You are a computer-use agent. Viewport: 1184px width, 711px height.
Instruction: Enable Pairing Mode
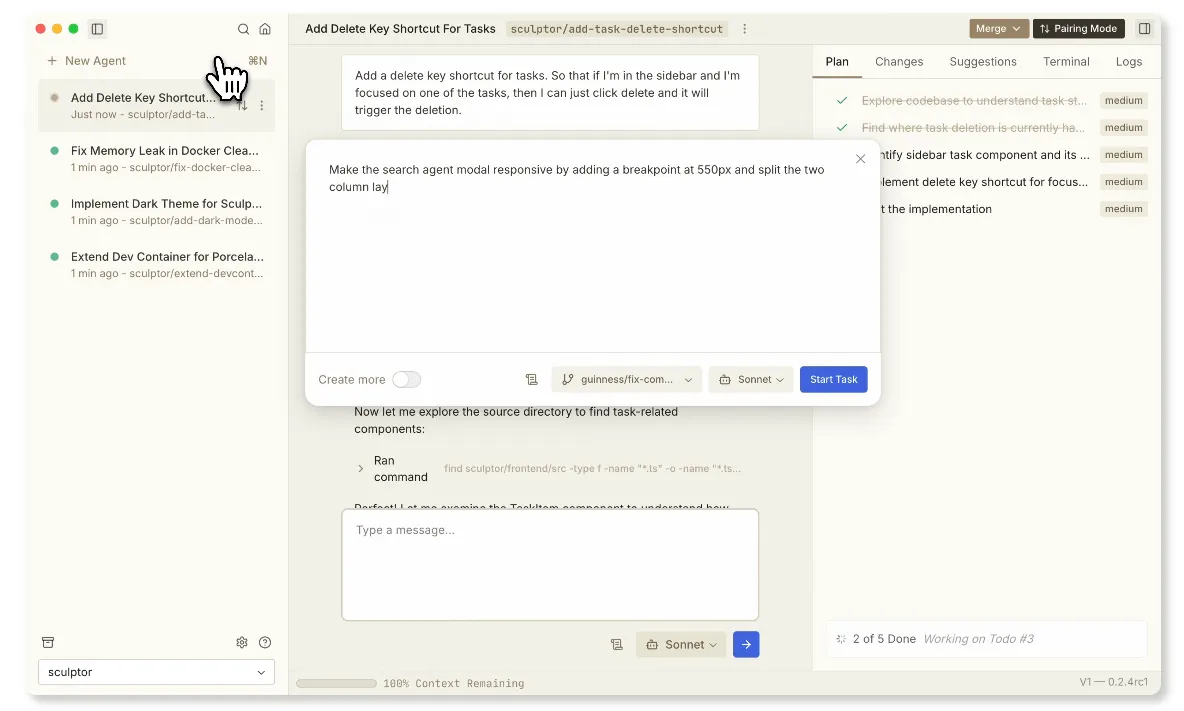click(1078, 29)
